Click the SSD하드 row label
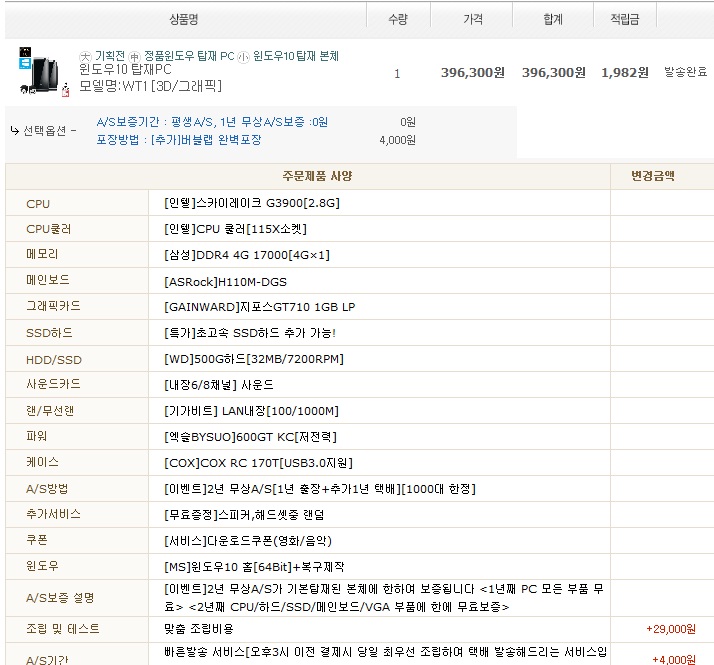714x665 pixels. click(49, 333)
